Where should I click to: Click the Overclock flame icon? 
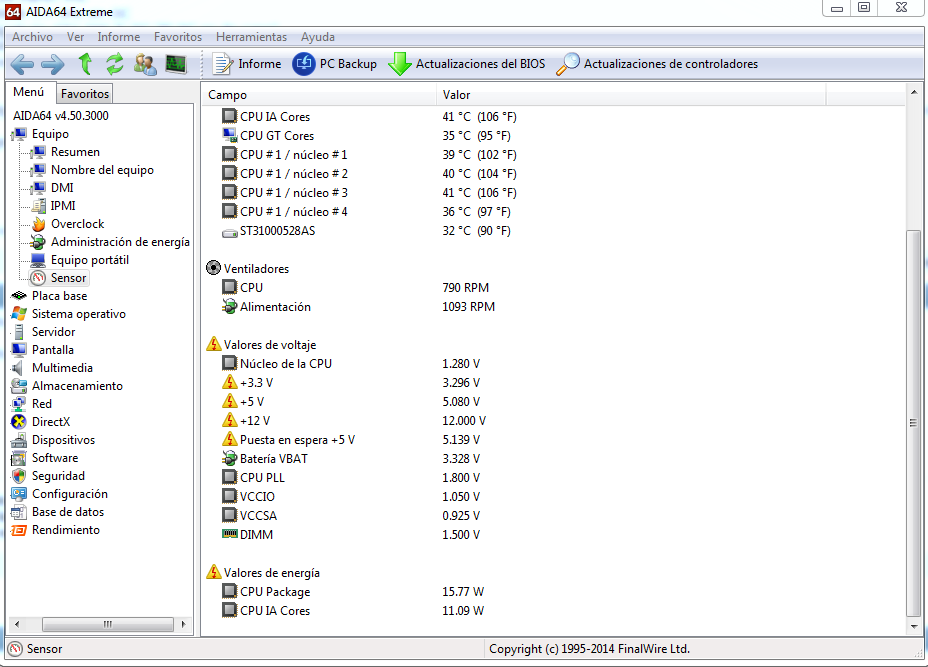coord(38,224)
